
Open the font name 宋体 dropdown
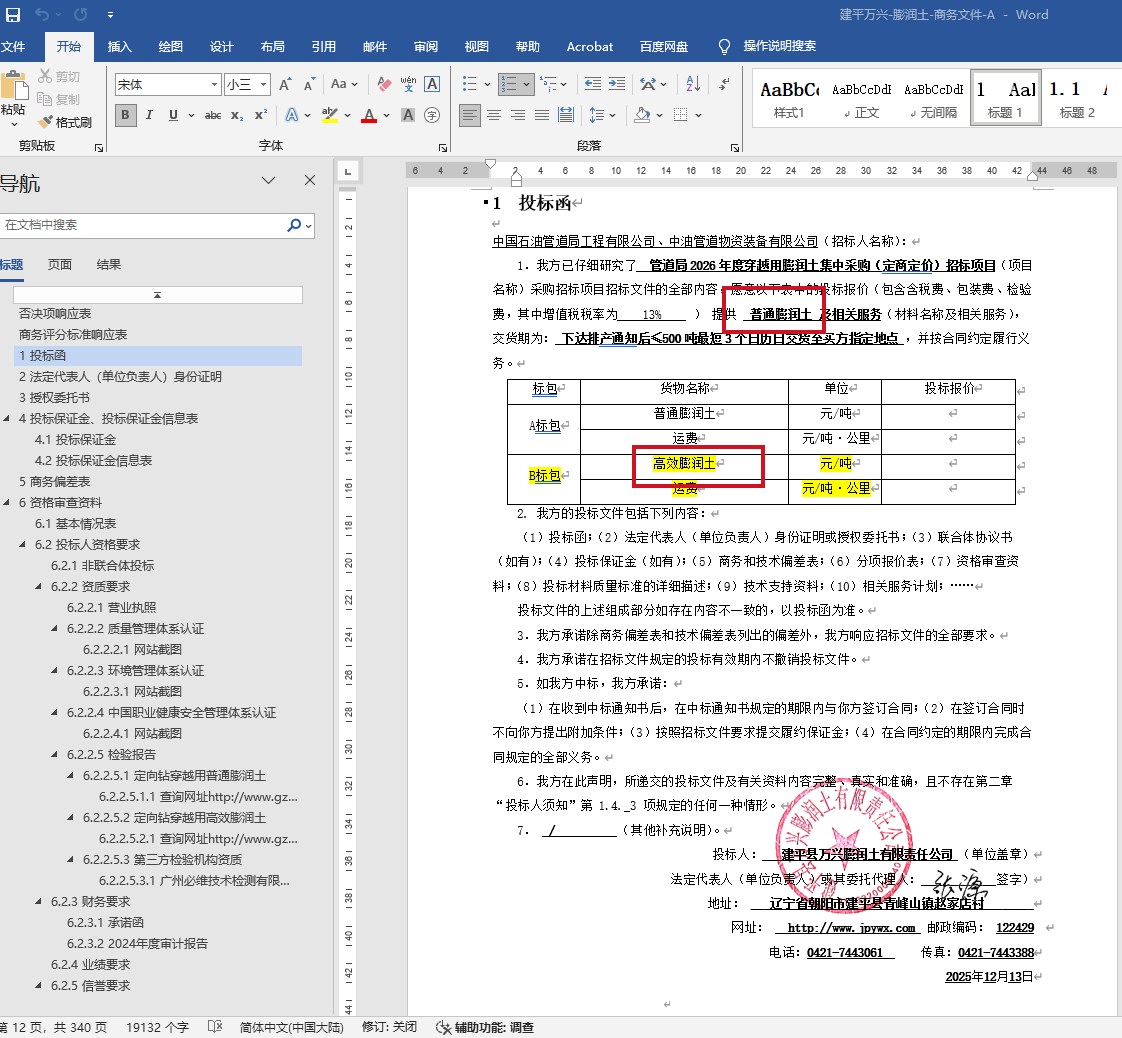[x=214, y=84]
